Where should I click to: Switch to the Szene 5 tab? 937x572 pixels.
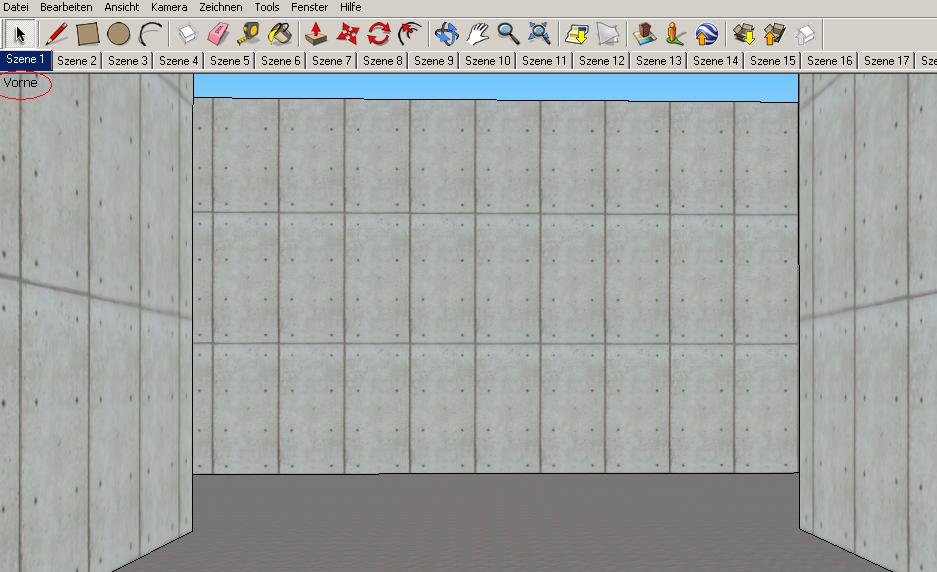point(230,61)
